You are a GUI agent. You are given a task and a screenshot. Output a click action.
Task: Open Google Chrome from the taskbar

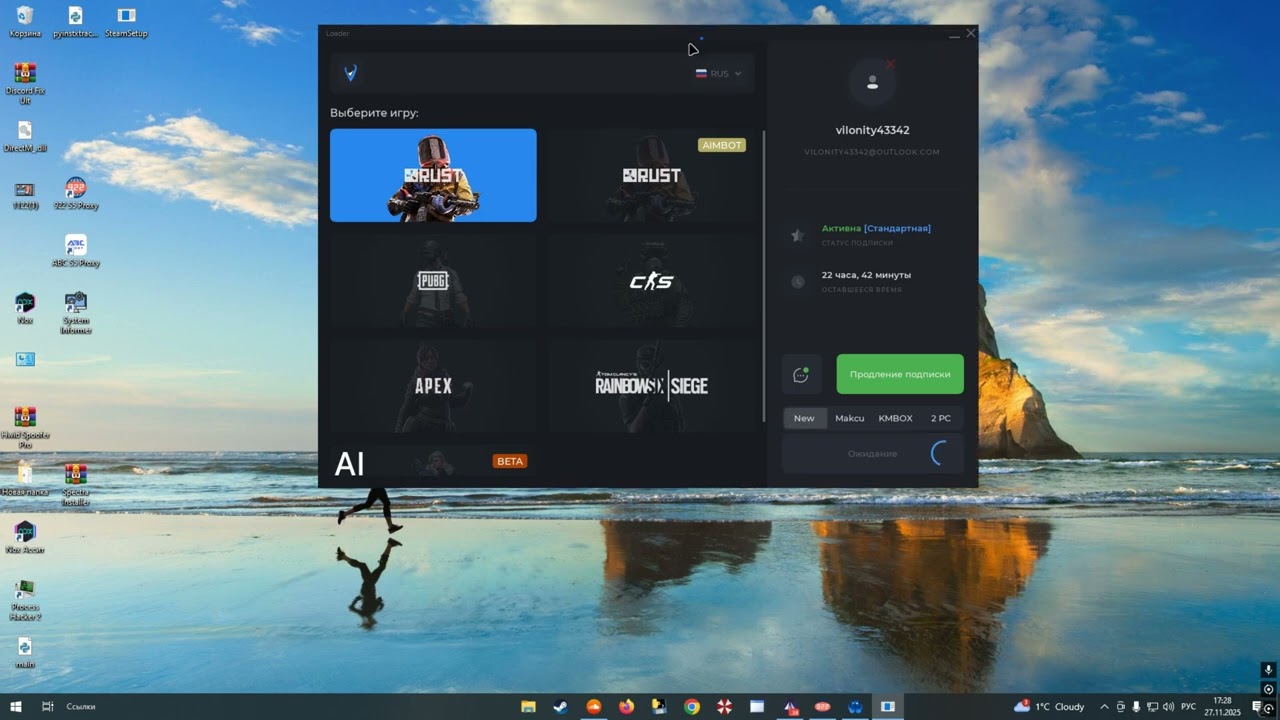point(692,706)
